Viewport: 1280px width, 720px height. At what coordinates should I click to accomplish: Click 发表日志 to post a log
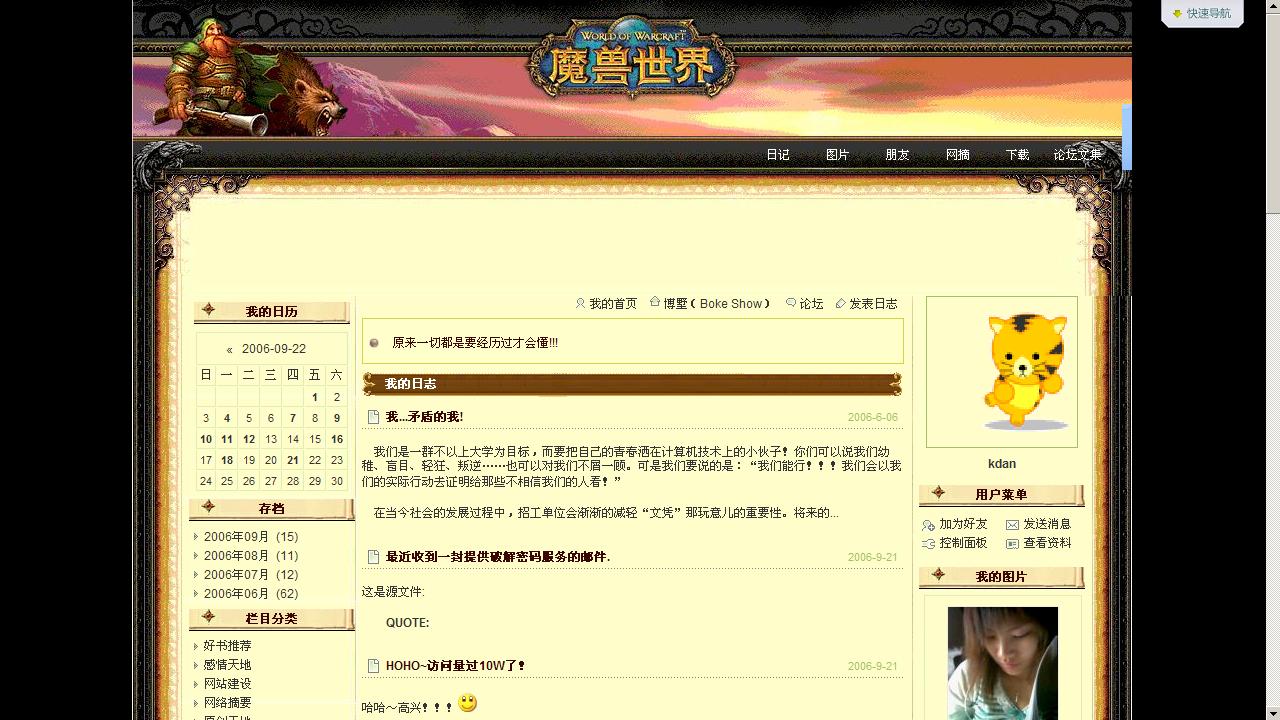coord(874,304)
